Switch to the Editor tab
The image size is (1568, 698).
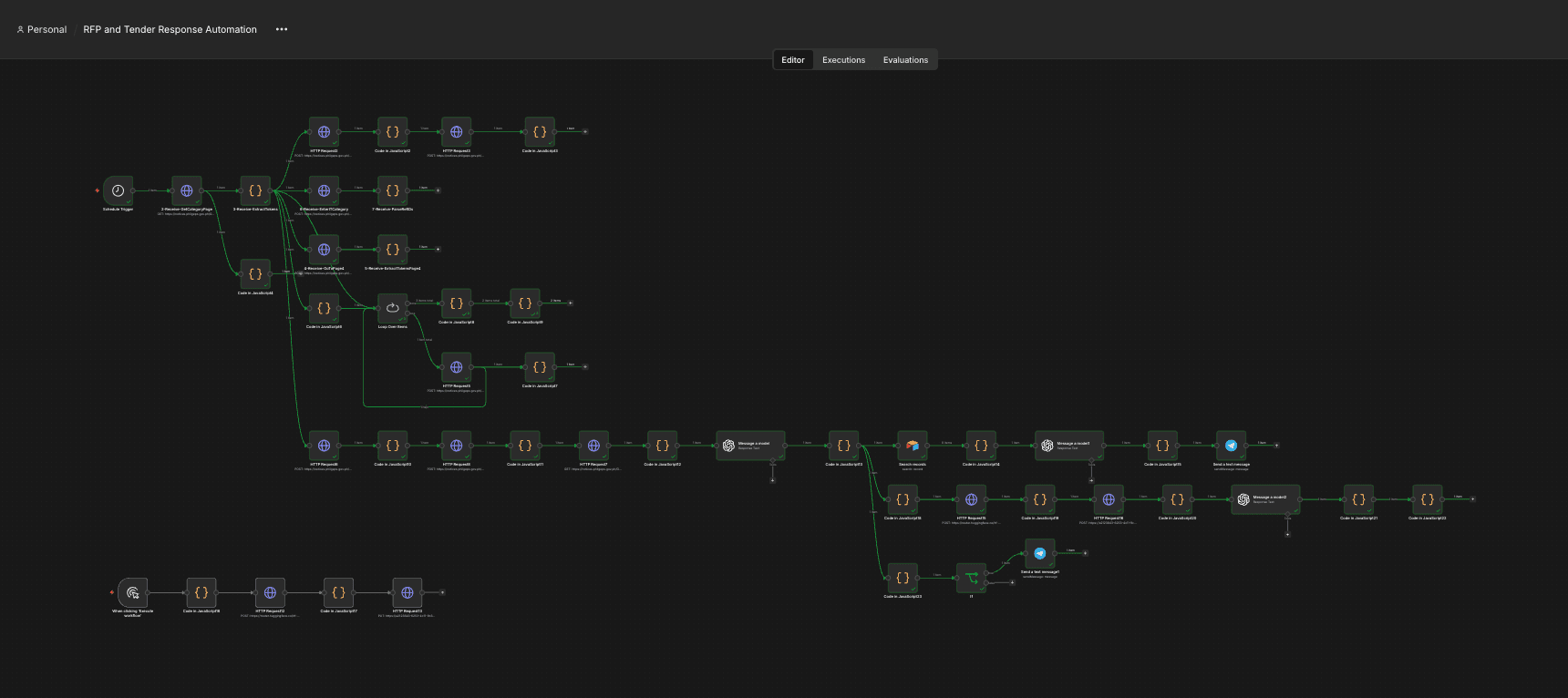[793, 60]
